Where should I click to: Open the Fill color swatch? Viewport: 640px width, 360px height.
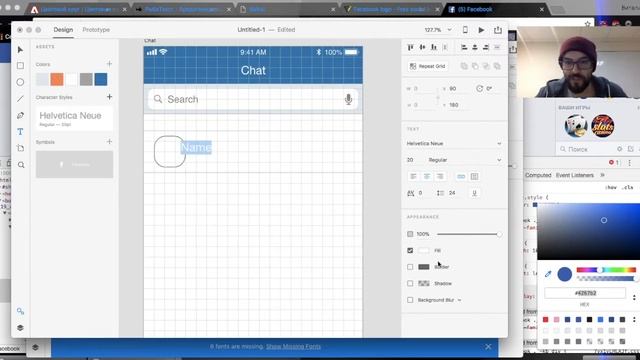424,251
